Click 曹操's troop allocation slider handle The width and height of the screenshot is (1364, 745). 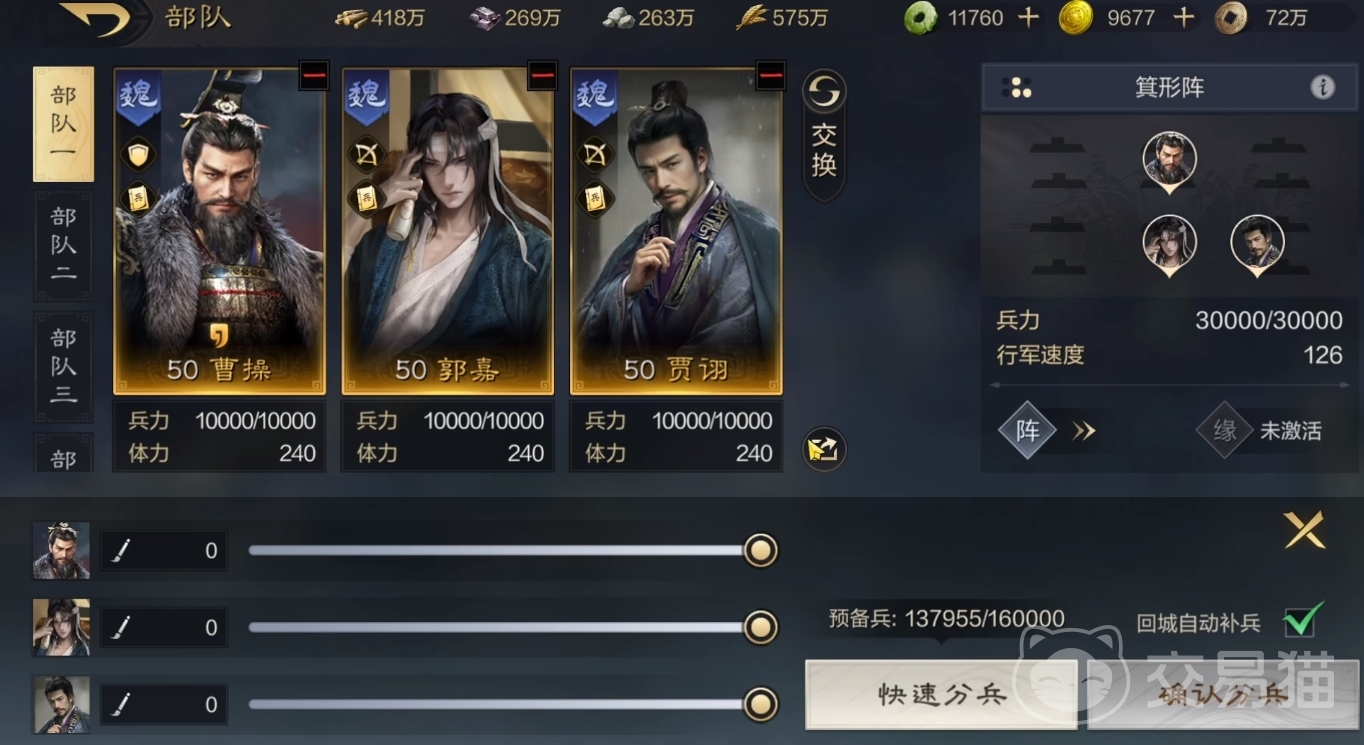[760, 550]
